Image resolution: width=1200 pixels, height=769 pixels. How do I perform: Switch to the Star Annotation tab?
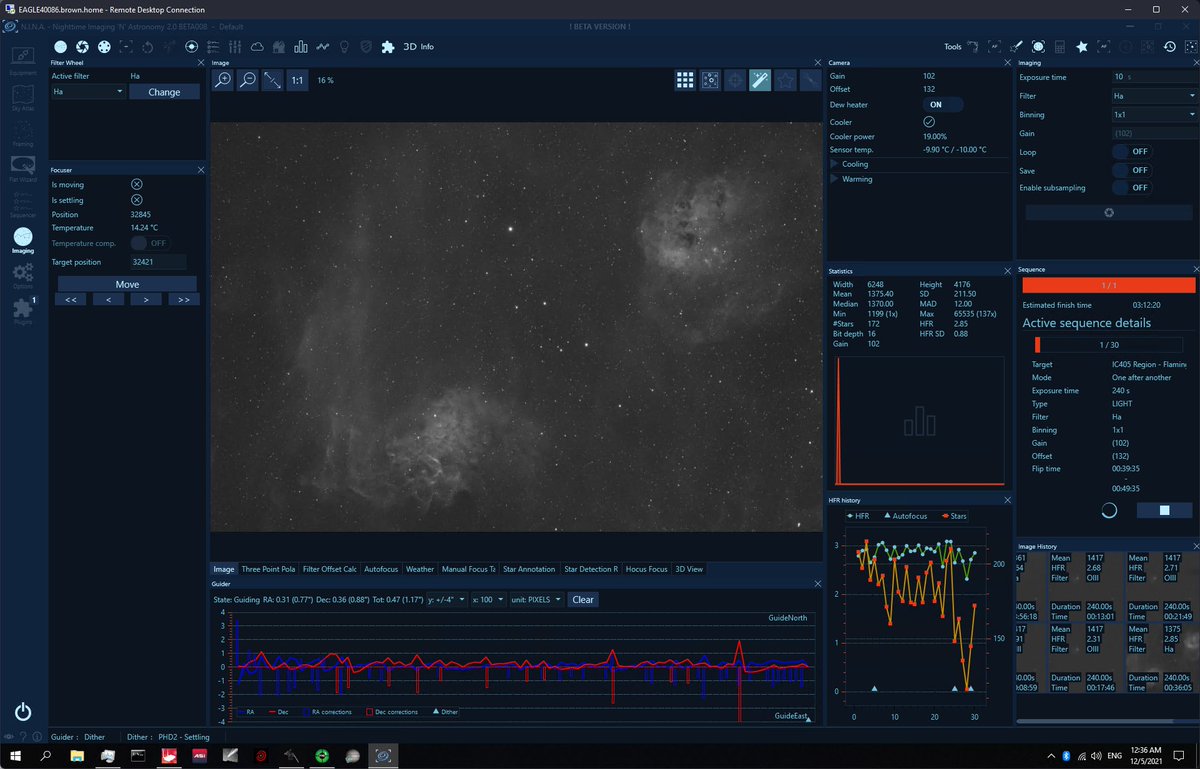[x=529, y=569]
